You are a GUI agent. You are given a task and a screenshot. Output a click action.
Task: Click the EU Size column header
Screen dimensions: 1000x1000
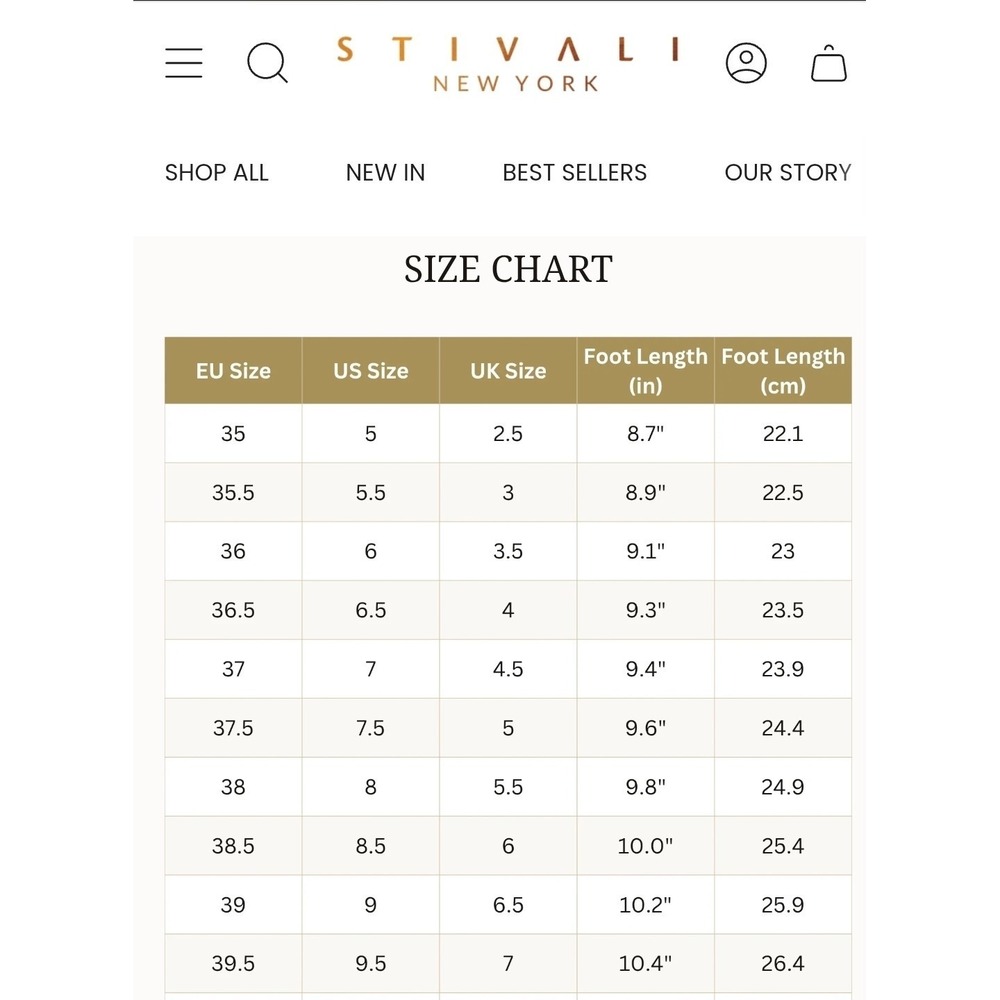pos(233,371)
